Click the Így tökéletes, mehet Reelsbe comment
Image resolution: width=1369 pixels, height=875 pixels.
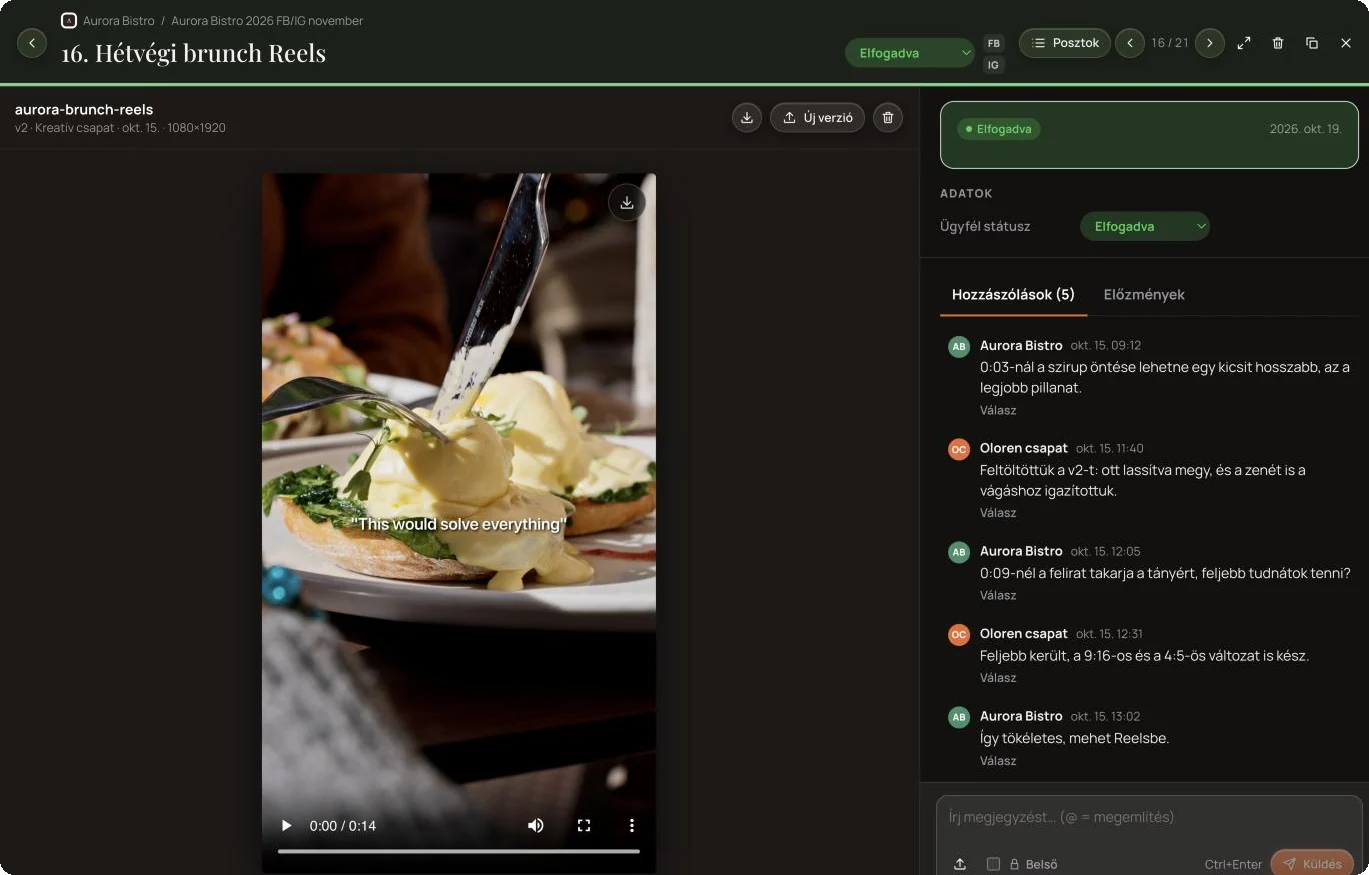1075,738
